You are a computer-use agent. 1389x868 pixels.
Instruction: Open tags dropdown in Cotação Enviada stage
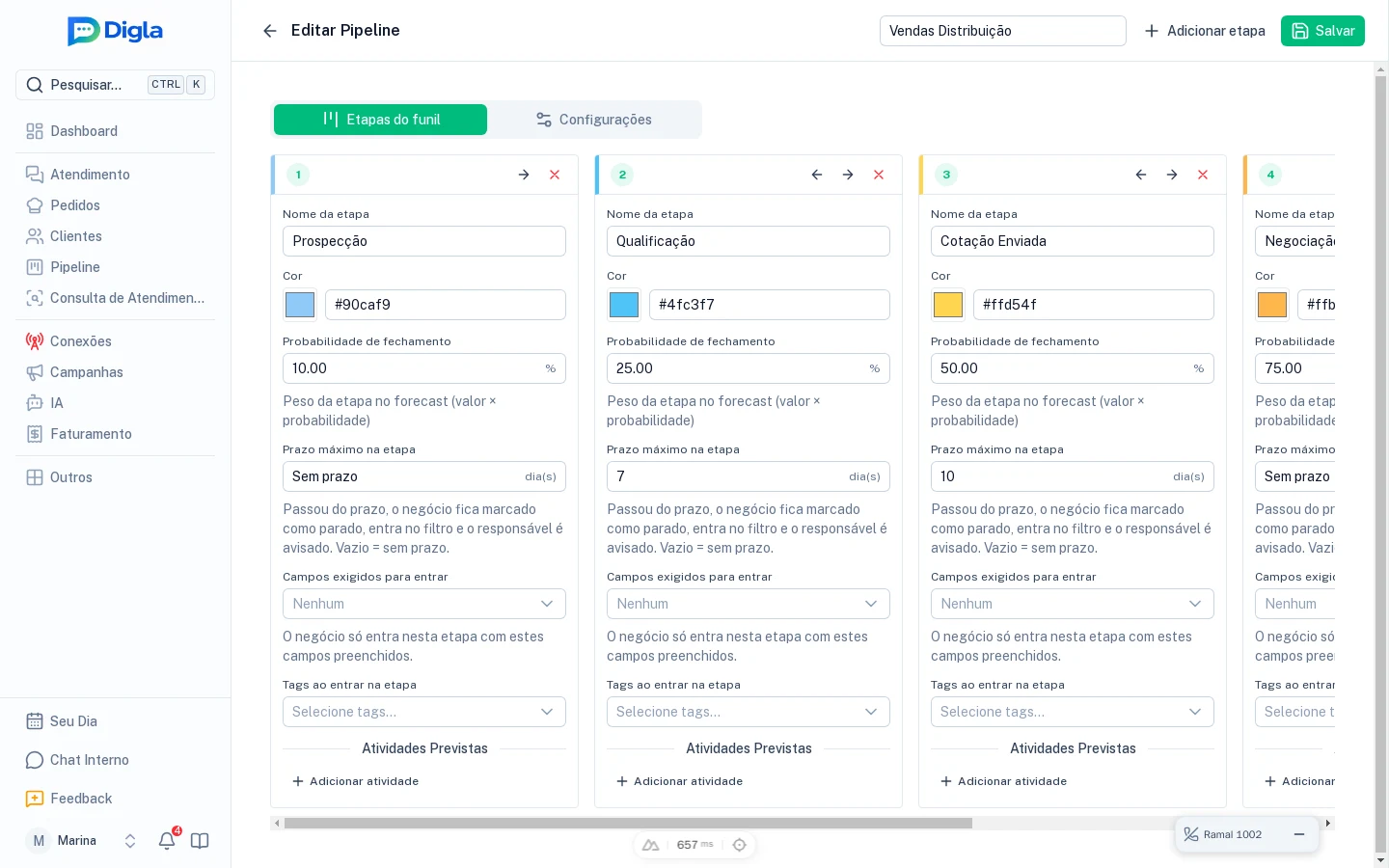1073,712
